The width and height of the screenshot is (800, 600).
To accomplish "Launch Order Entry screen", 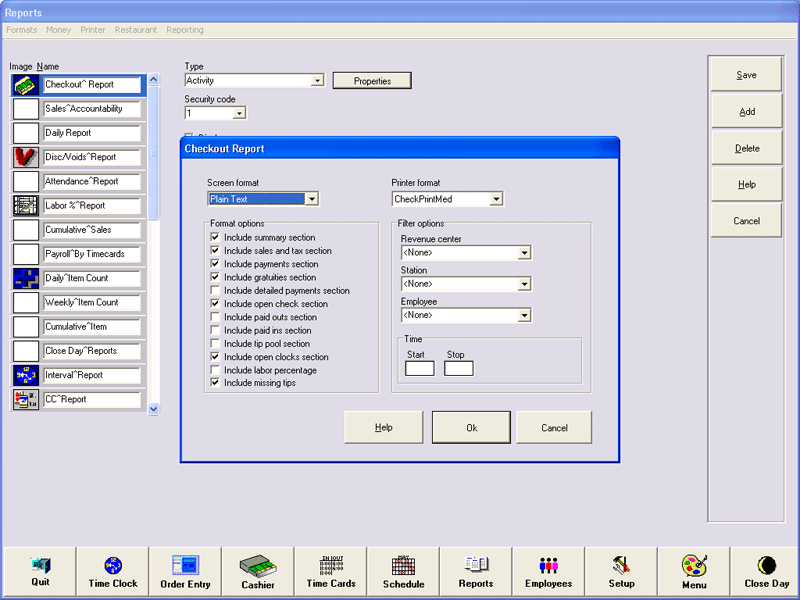I will point(185,572).
